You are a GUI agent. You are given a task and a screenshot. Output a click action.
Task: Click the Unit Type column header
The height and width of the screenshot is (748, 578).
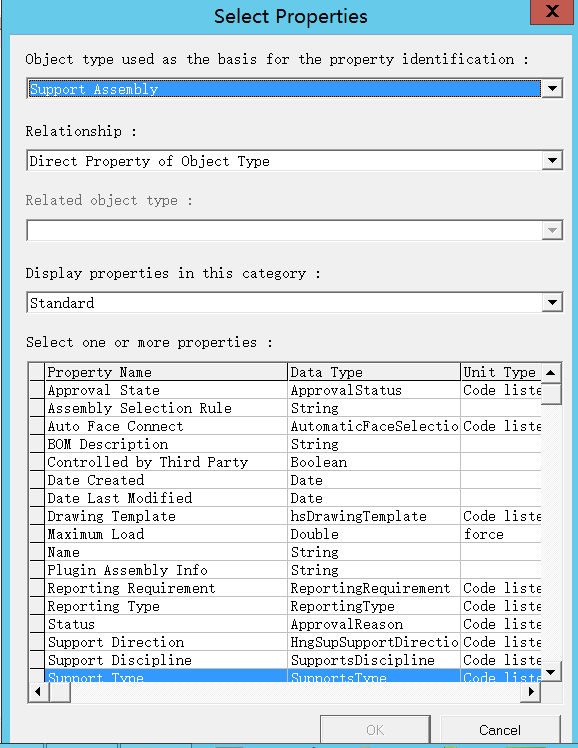(x=501, y=372)
